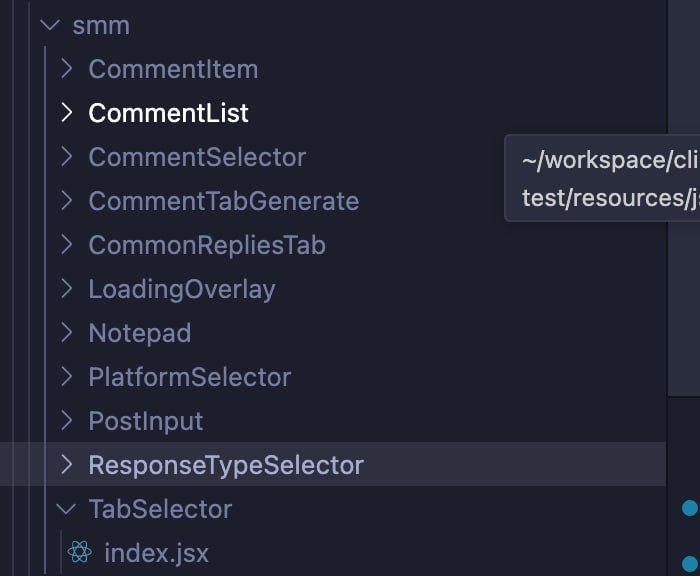The width and height of the screenshot is (700, 576).
Task: Expand CommonRepliesTab folder chevron
Action: pos(66,245)
